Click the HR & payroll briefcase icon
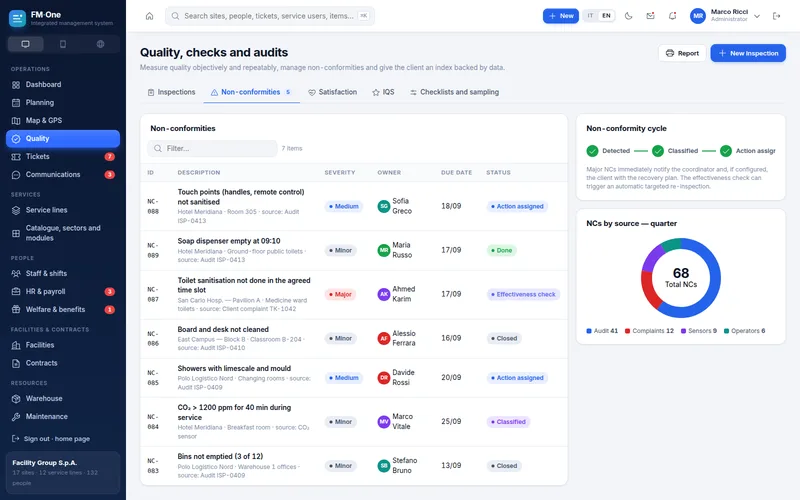Viewport: 800px width, 500px height. [16, 292]
